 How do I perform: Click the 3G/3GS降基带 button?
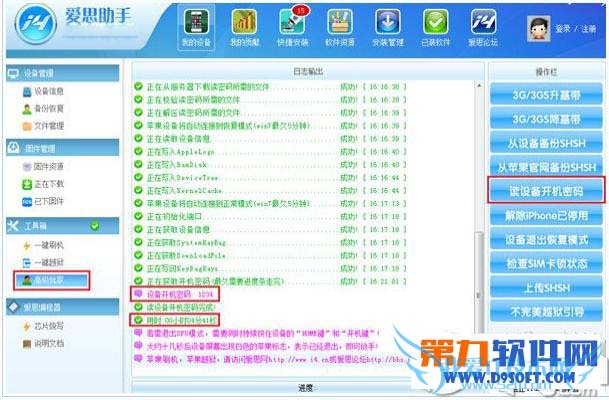546,118
